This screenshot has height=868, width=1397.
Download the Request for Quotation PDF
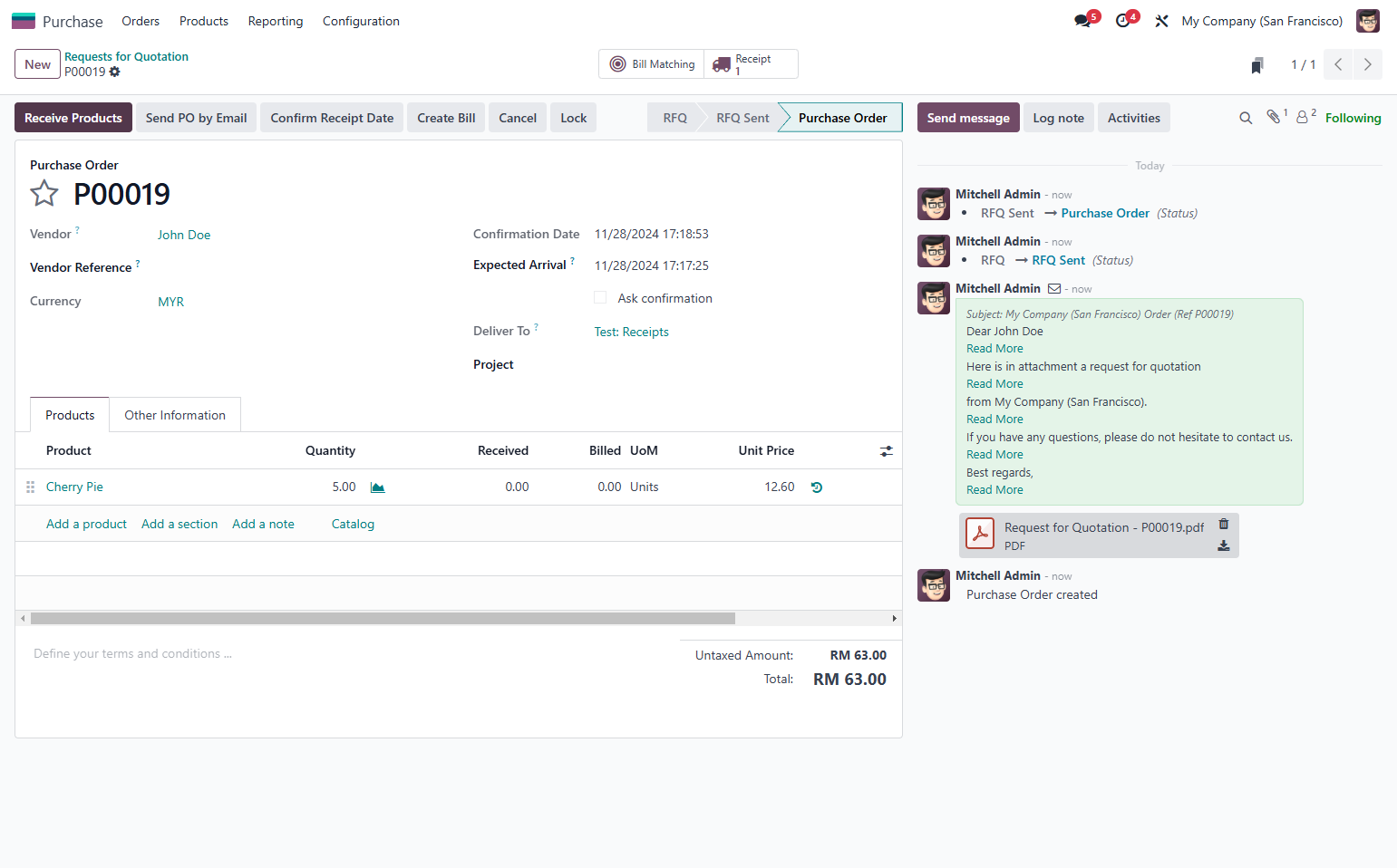coord(1224,545)
